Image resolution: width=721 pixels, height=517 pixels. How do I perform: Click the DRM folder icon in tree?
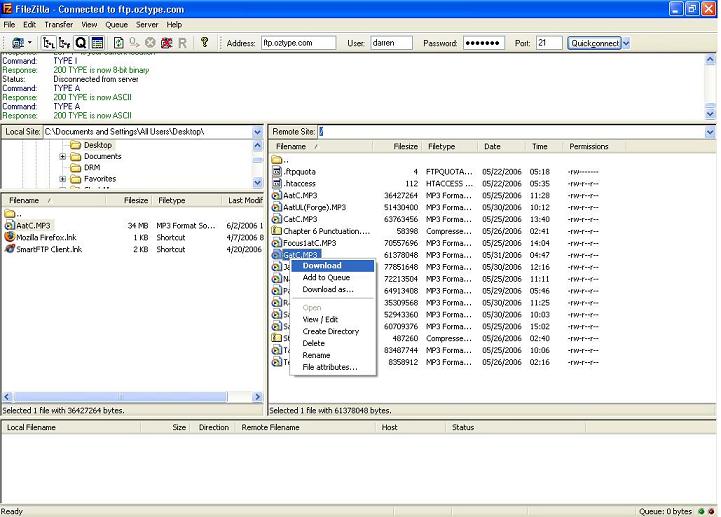tap(75, 167)
